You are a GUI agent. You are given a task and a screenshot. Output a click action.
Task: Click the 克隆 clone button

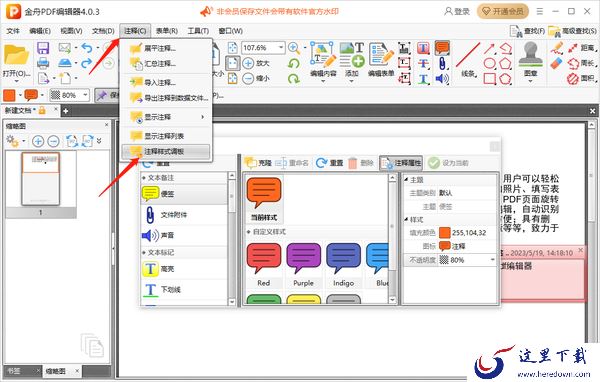click(258, 163)
